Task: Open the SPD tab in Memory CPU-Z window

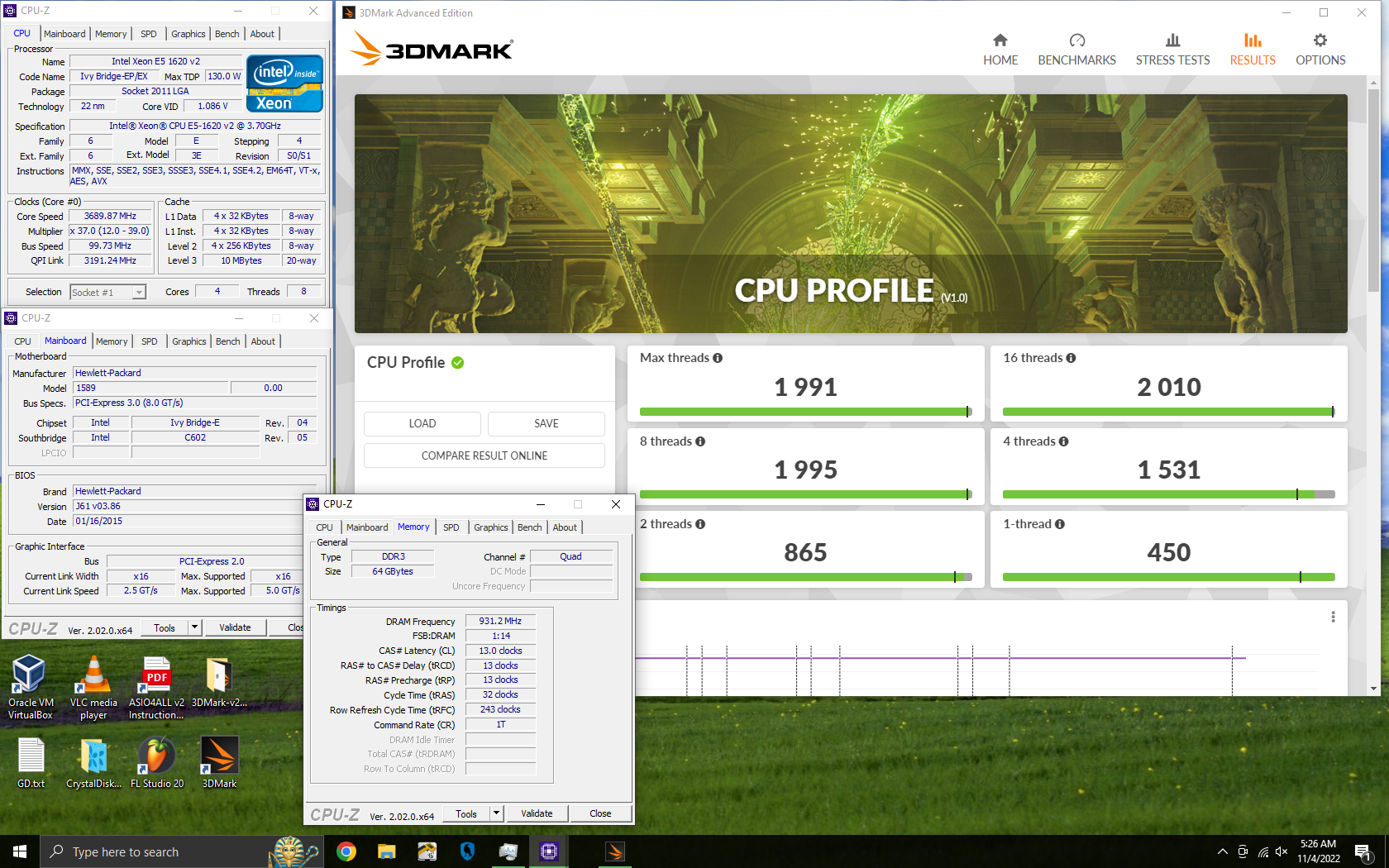Action: [451, 527]
